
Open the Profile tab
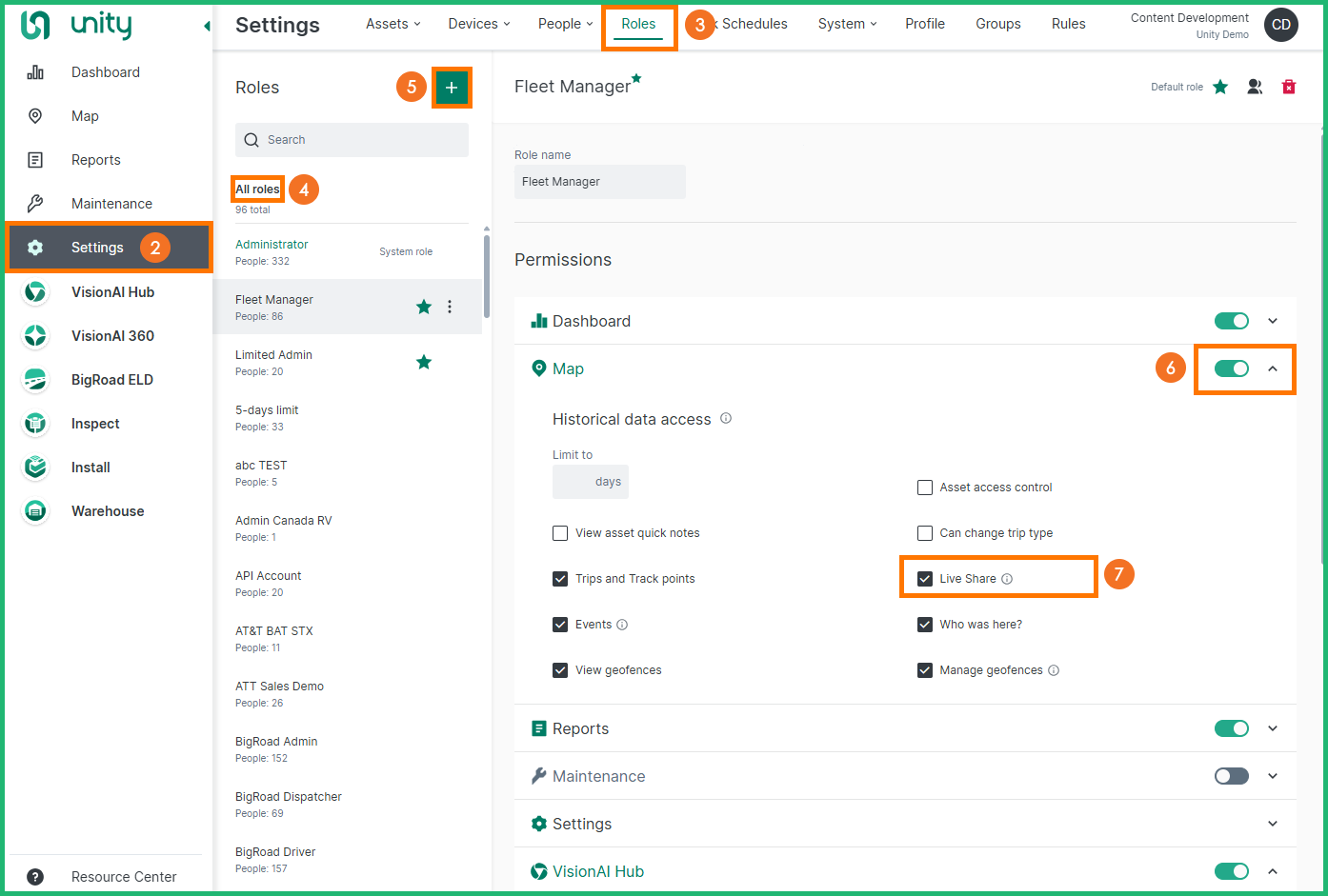coord(924,24)
